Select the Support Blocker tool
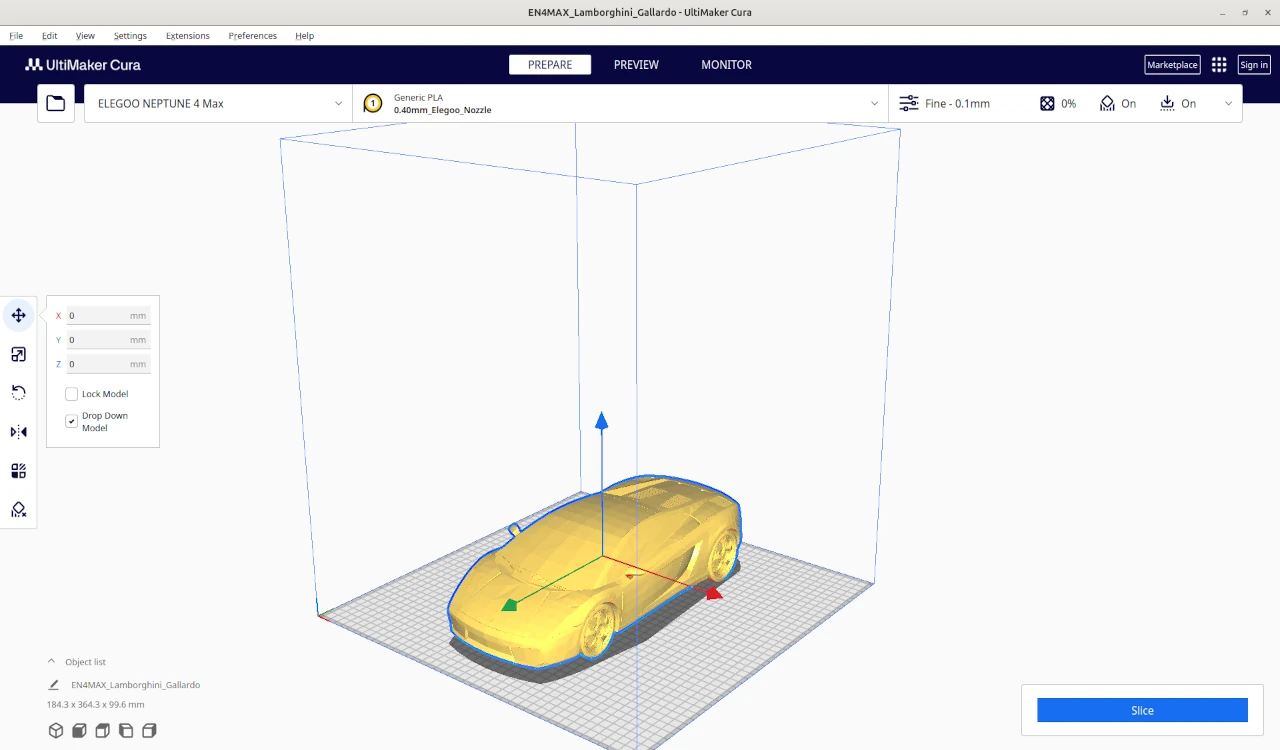Image resolution: width=1280 pixels, height=750 pixels. [18, 510]
